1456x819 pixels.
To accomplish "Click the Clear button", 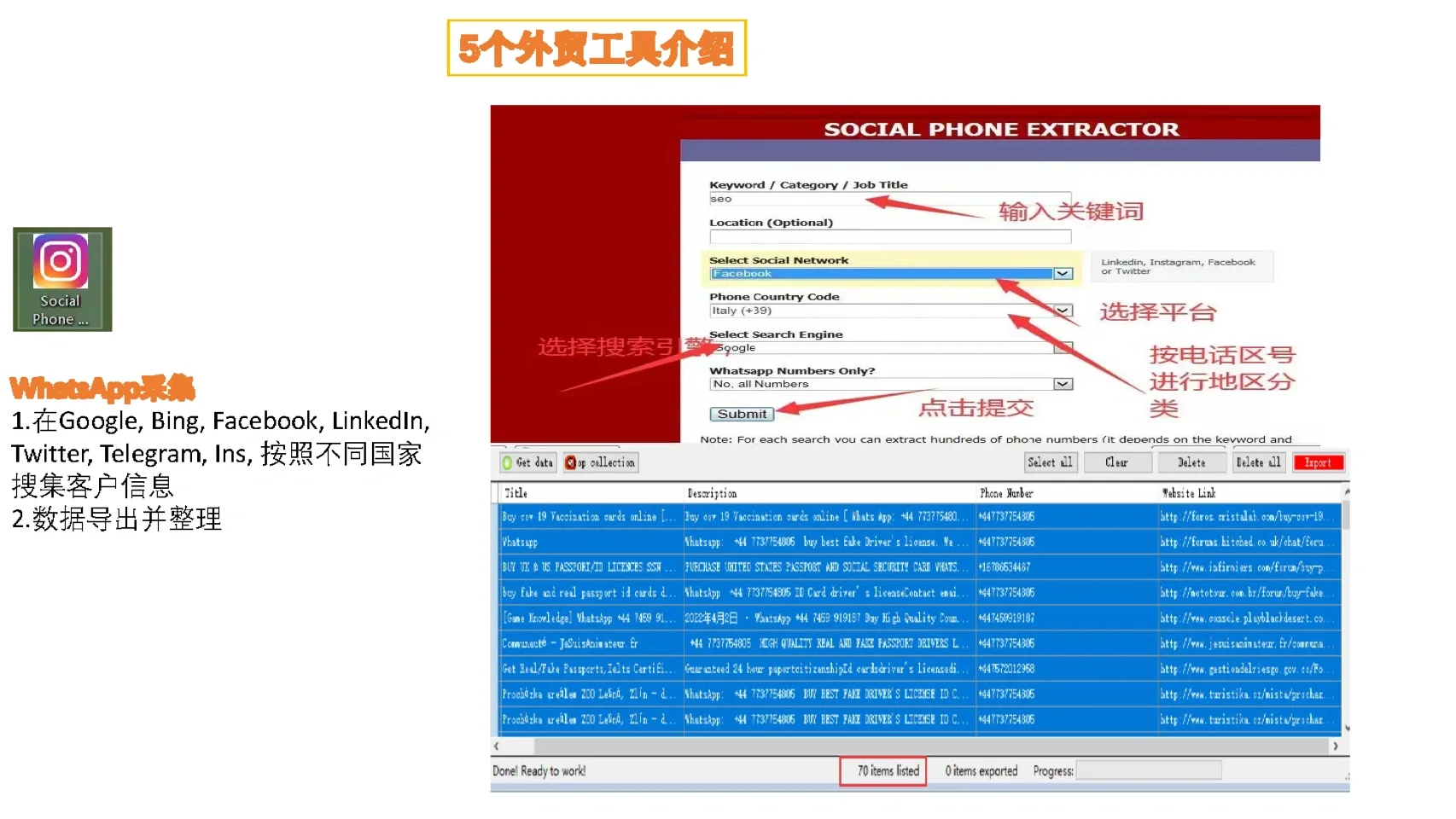I will click(x=1117, y=462).
